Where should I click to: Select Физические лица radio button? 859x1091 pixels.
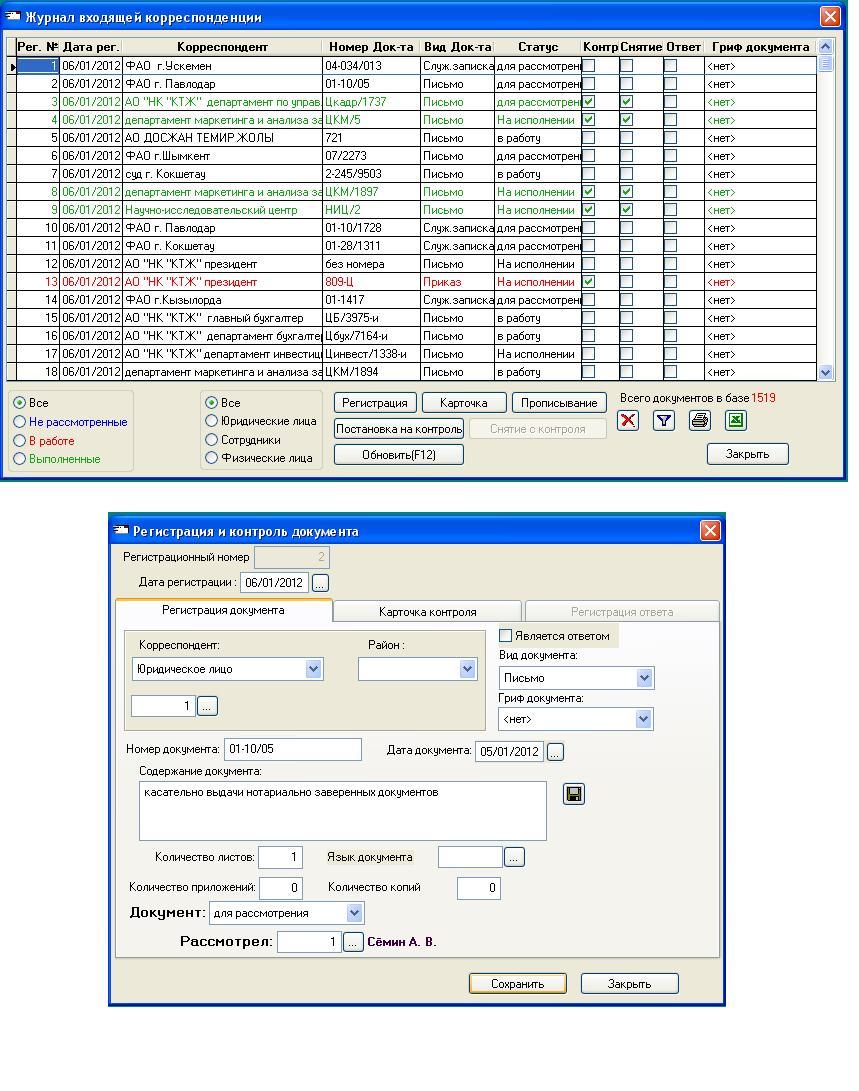(x=211, y=458)
